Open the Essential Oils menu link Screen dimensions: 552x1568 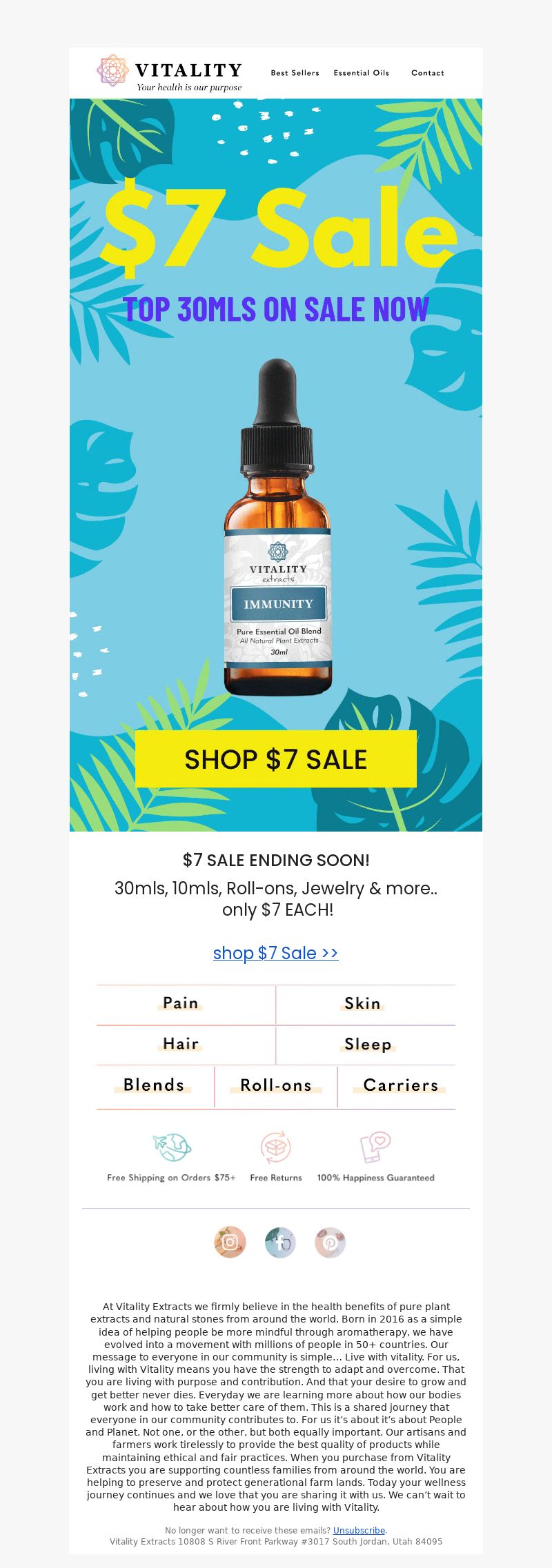[362, 72]
